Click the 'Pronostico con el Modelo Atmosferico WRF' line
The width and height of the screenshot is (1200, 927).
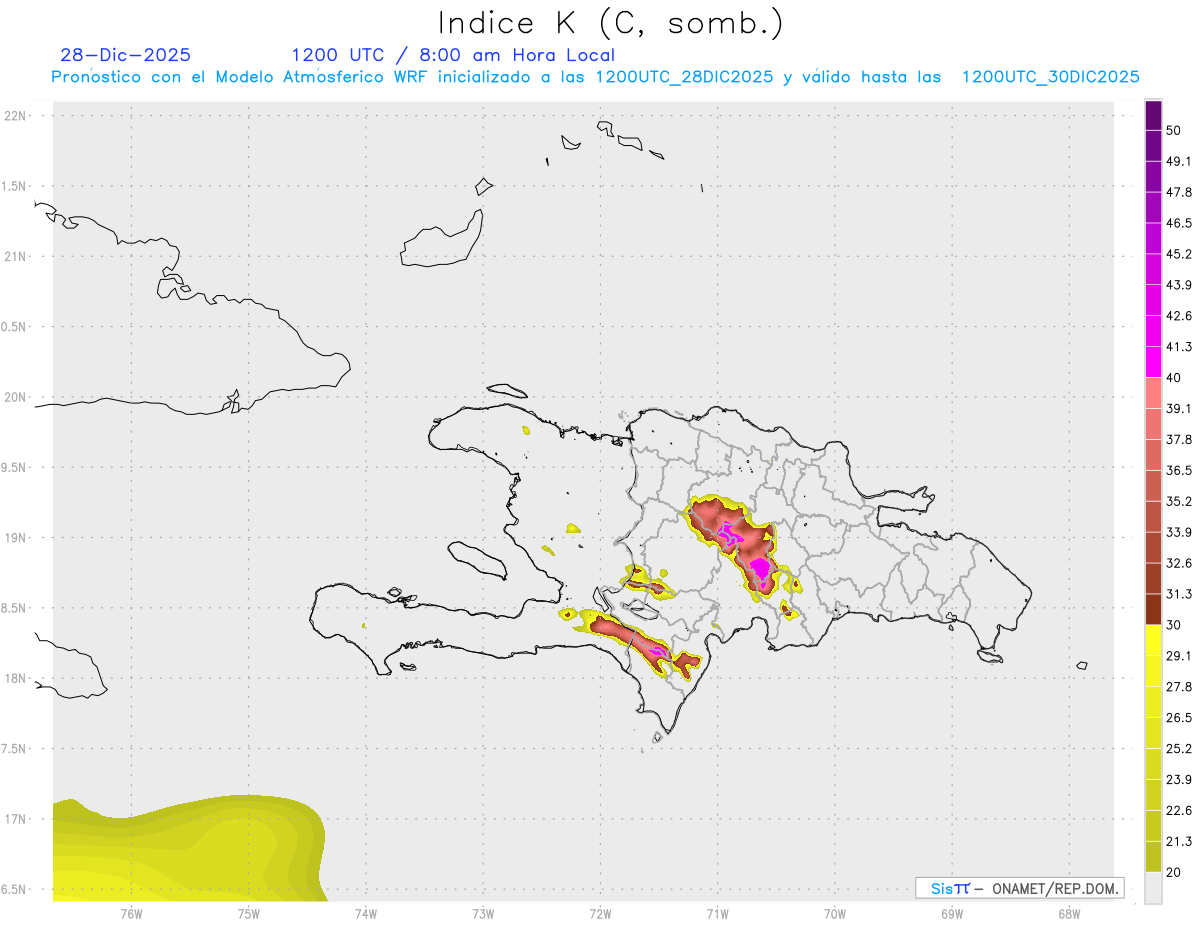595,77
